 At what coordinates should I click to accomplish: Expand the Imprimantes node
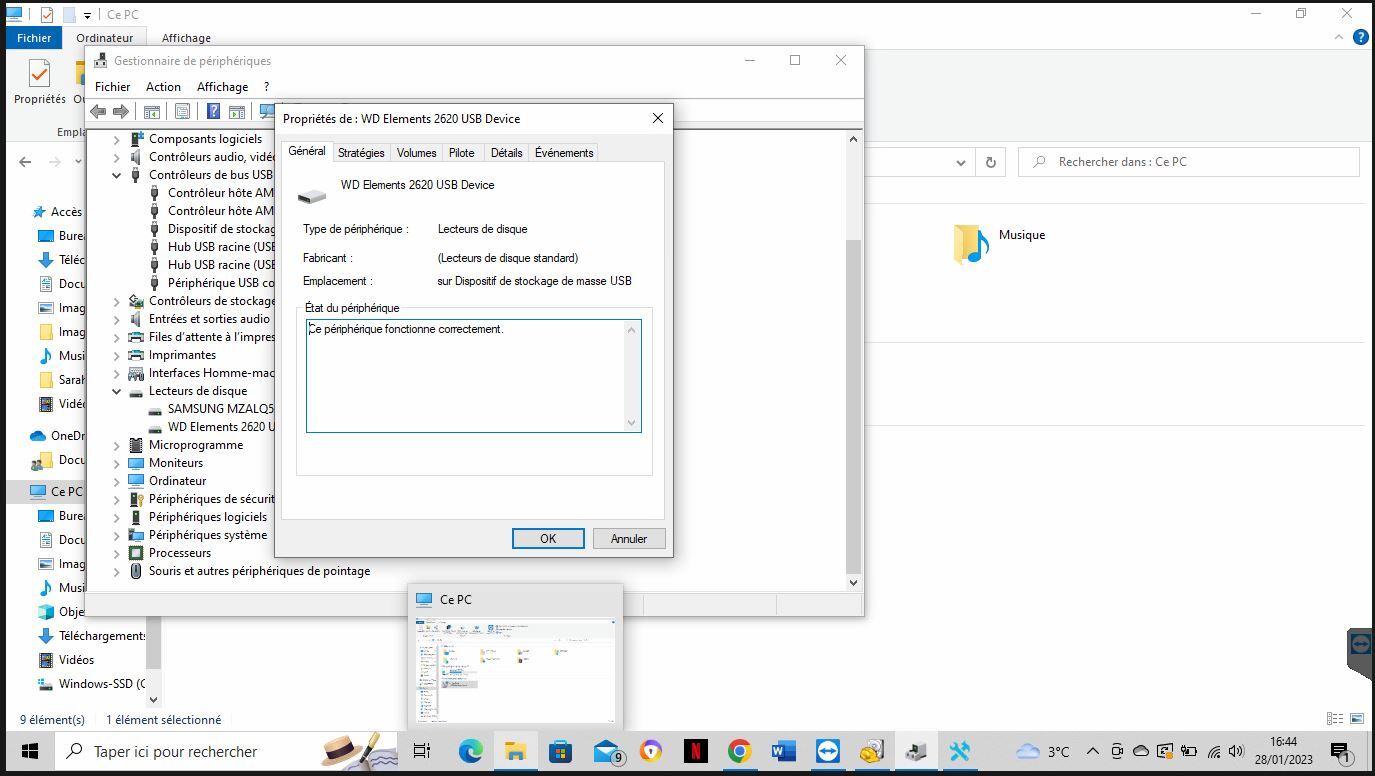coord(117,355)
